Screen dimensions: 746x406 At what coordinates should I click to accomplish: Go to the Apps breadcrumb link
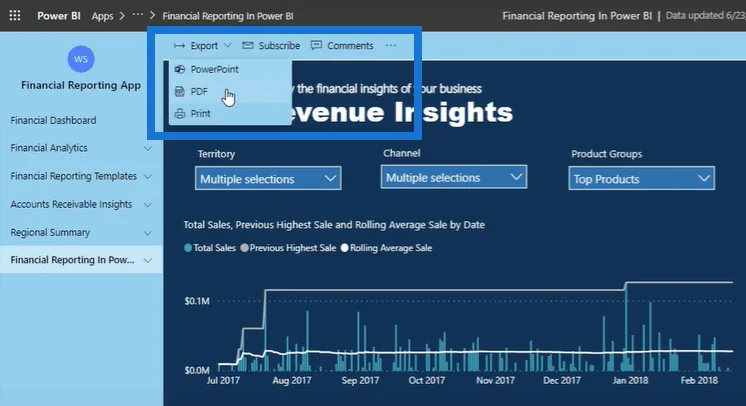[102, 16]
